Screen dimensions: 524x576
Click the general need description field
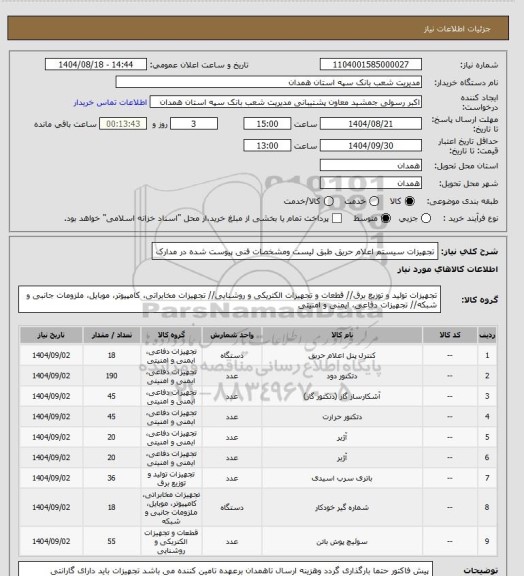click(295, 251)
